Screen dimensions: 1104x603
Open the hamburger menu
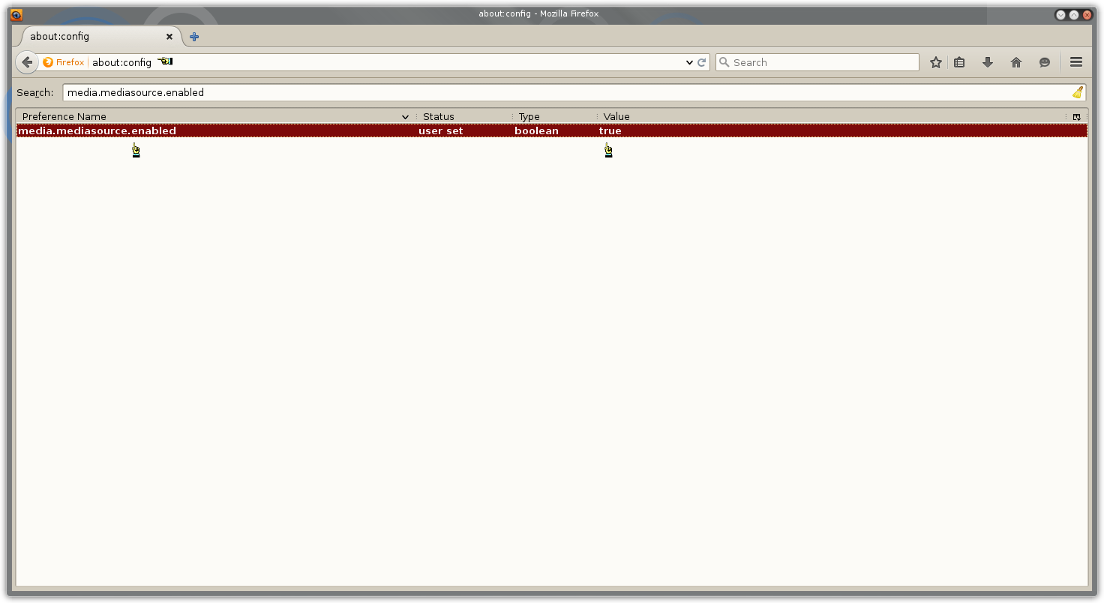pyautogui.click(x=1076, y=62)
